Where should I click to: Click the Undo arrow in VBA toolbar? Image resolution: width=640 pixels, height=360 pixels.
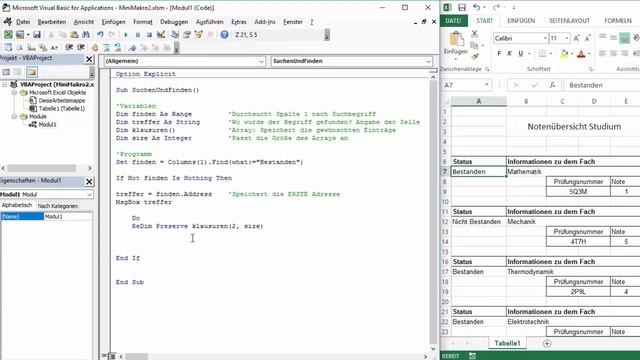coord(100,35)
